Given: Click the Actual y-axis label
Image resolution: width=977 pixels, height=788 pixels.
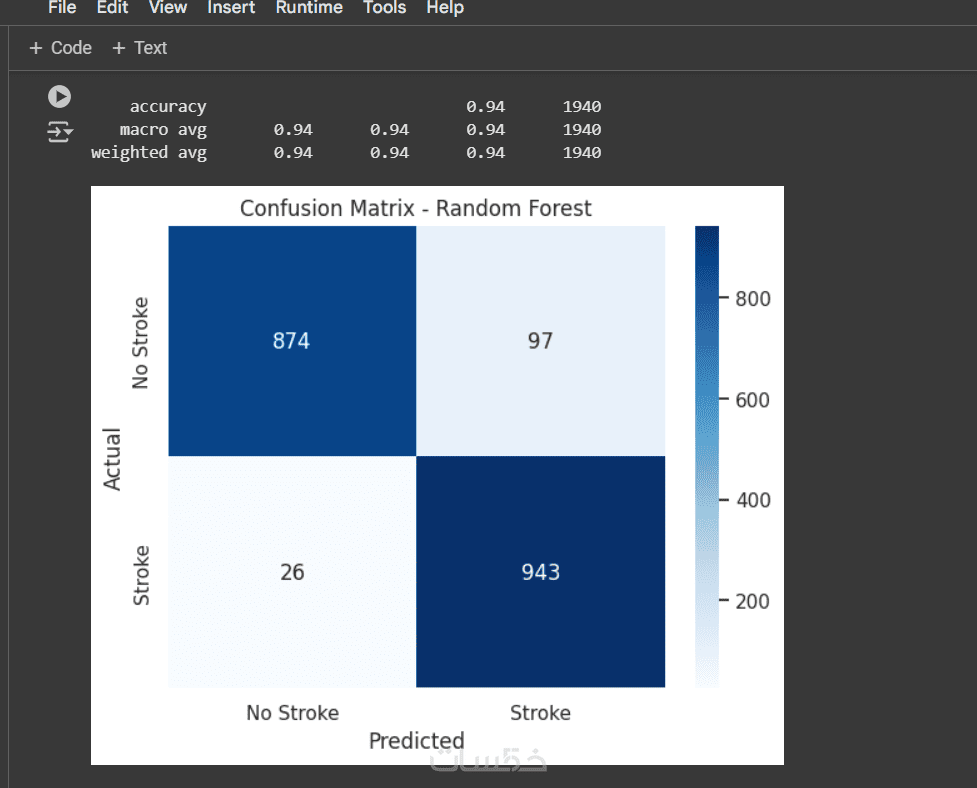Looking at the screenshot, I should point(112,458).
